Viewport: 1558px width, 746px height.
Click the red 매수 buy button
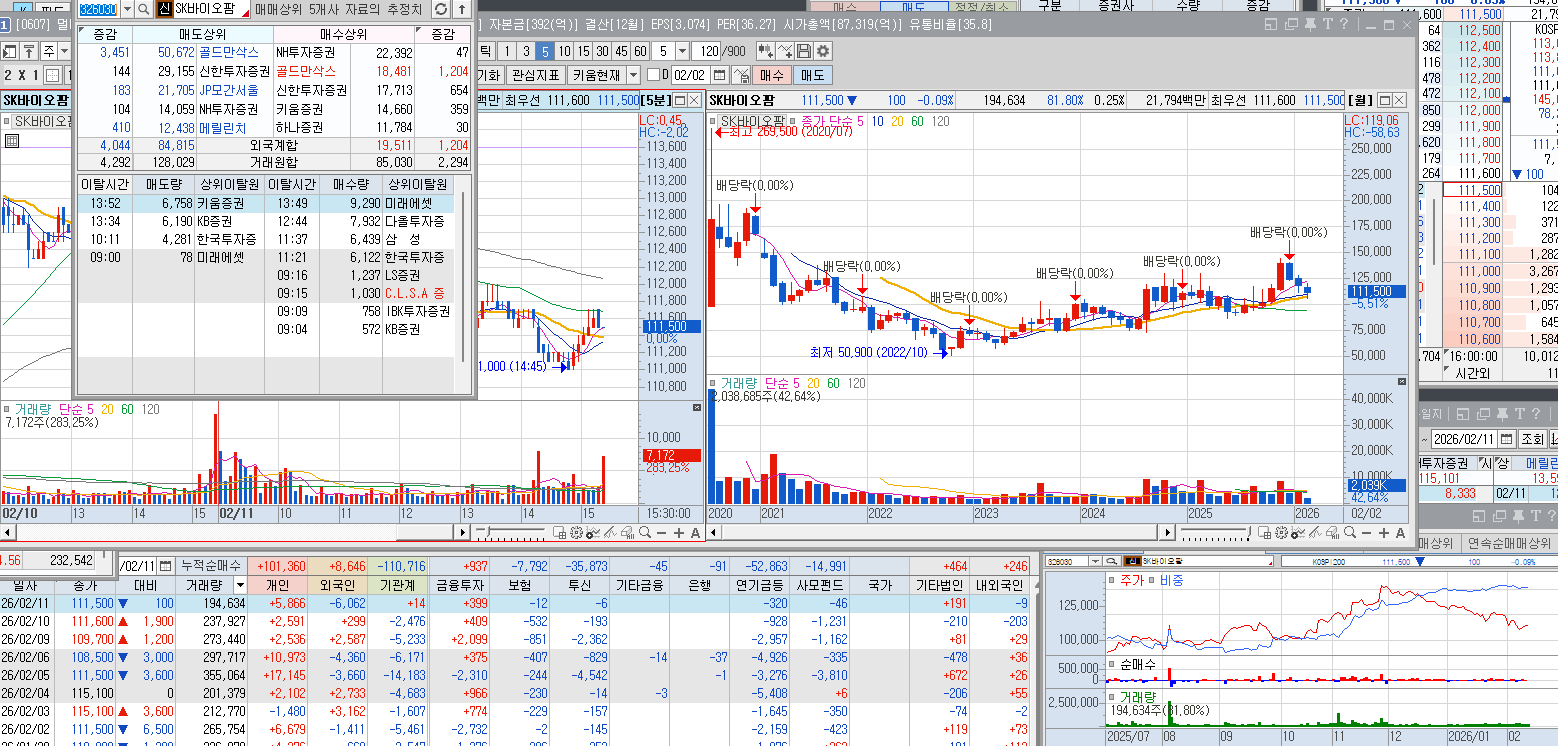(x=772, y=75)
